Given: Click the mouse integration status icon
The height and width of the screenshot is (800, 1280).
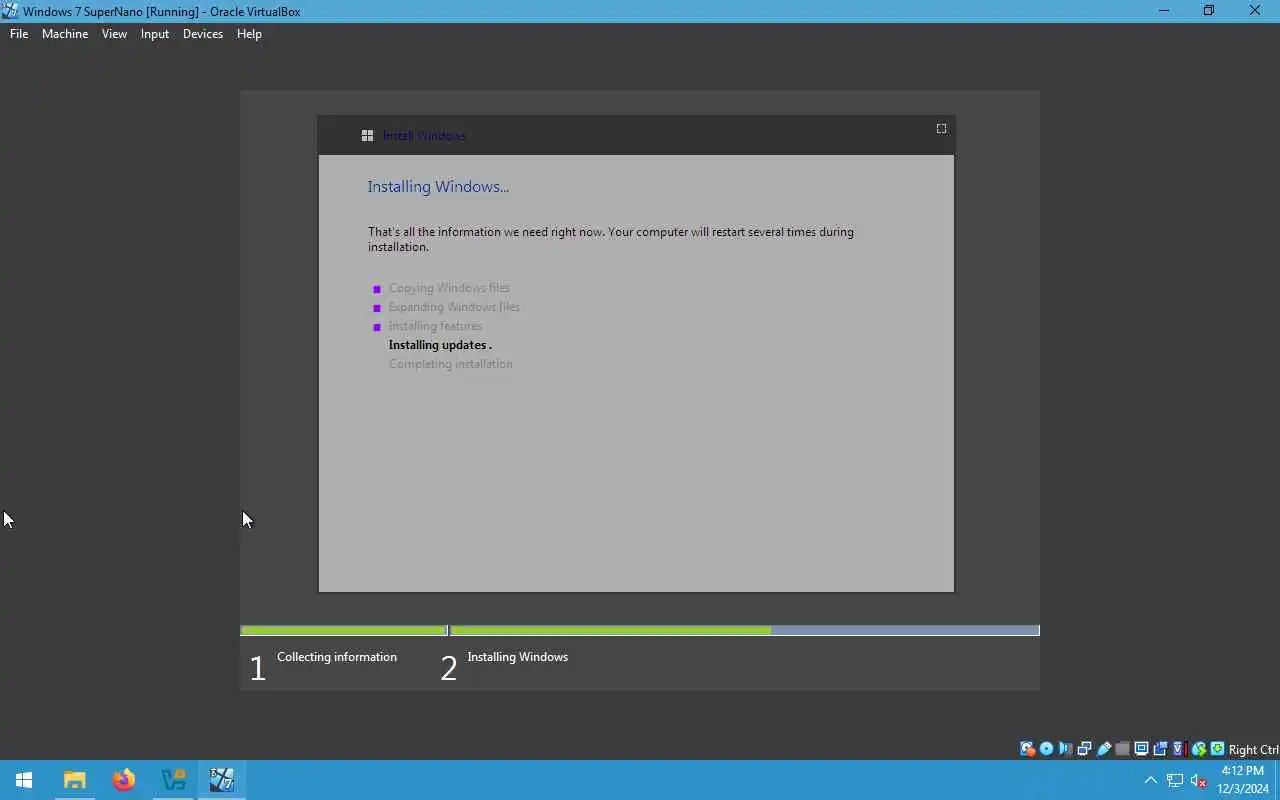Looking at the screenshot, I should (1198, 749).
